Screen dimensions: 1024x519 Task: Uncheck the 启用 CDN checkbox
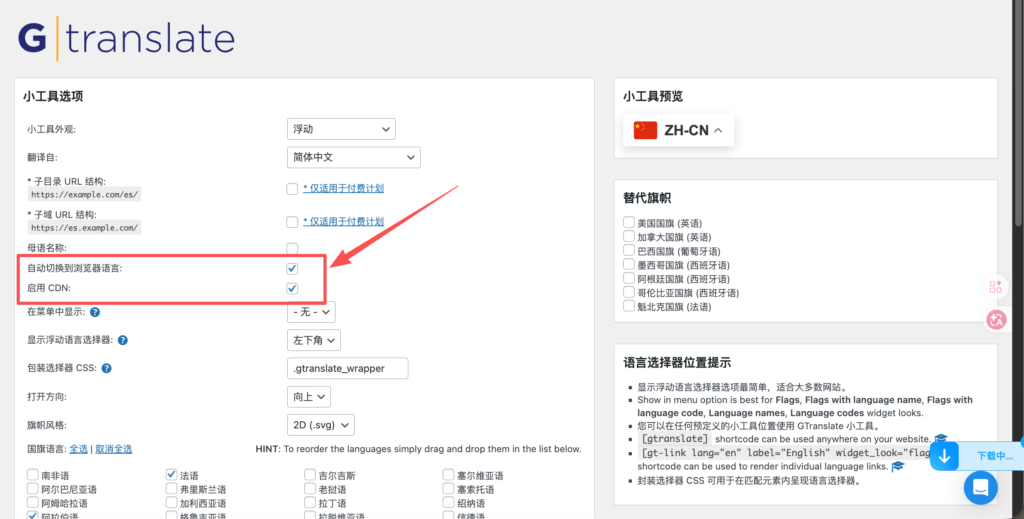(292, 288)
